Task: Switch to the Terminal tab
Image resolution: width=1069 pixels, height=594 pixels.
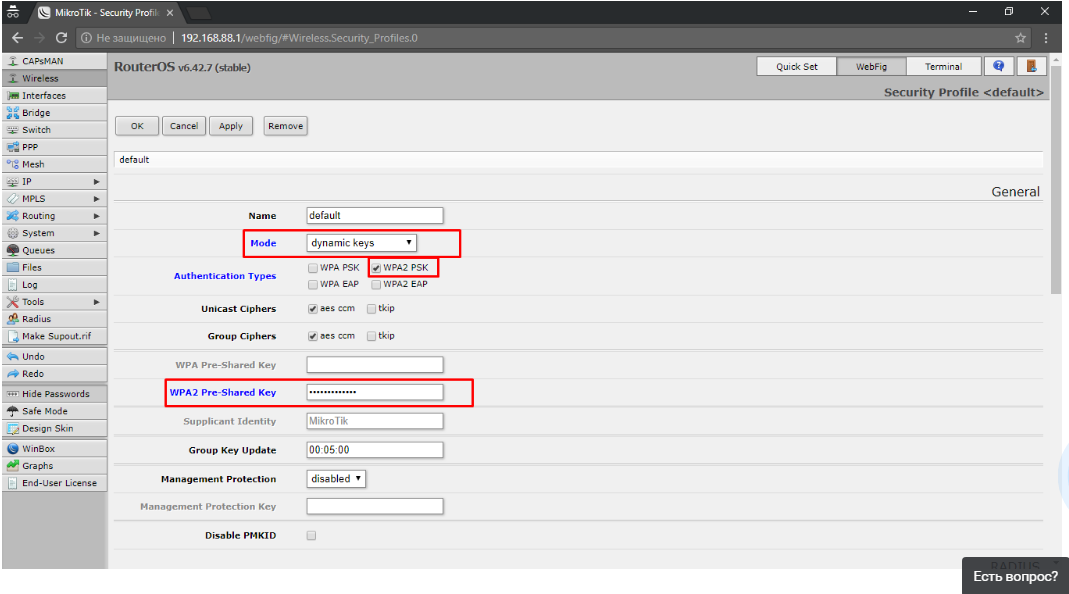Action: coord(943,67)
